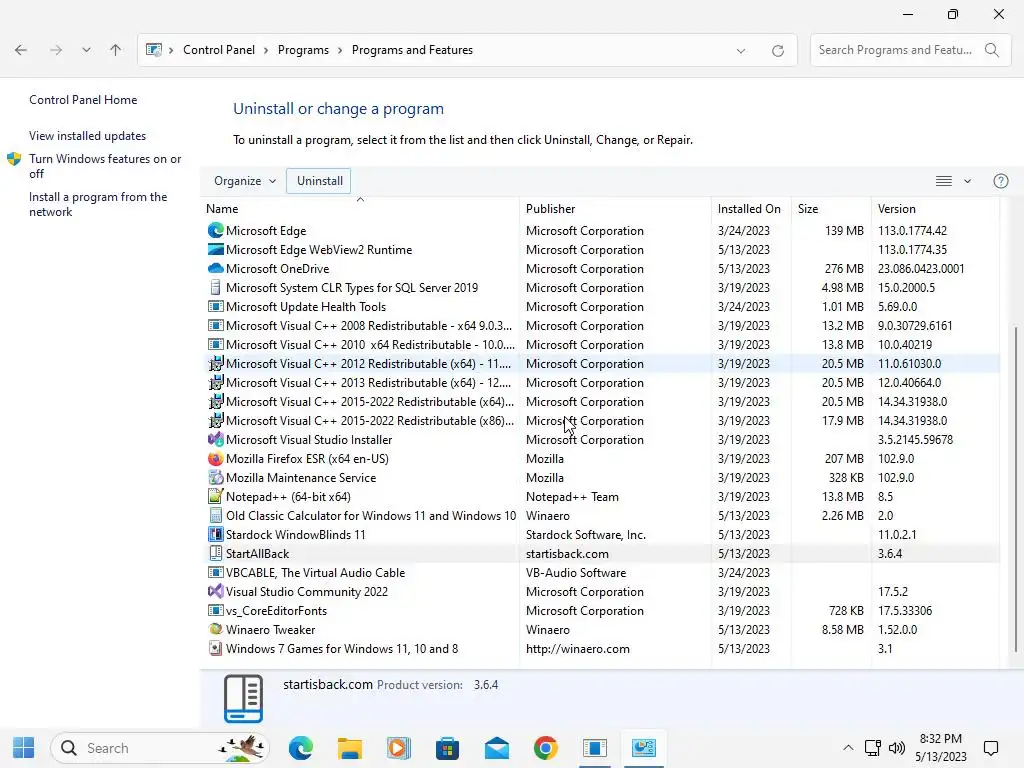1024x768 pixels.
Task: Click the Microsoft Edge WebView2 Runtime icon
Action: click(216, 249)
